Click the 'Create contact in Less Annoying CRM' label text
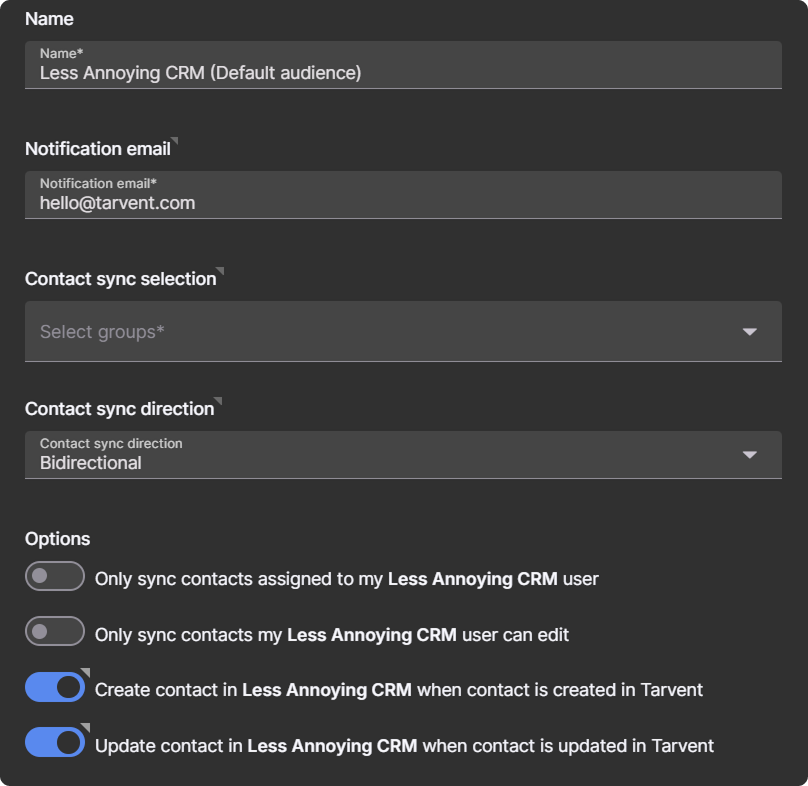This screenshot has width=808, height=786. [398, 690]
